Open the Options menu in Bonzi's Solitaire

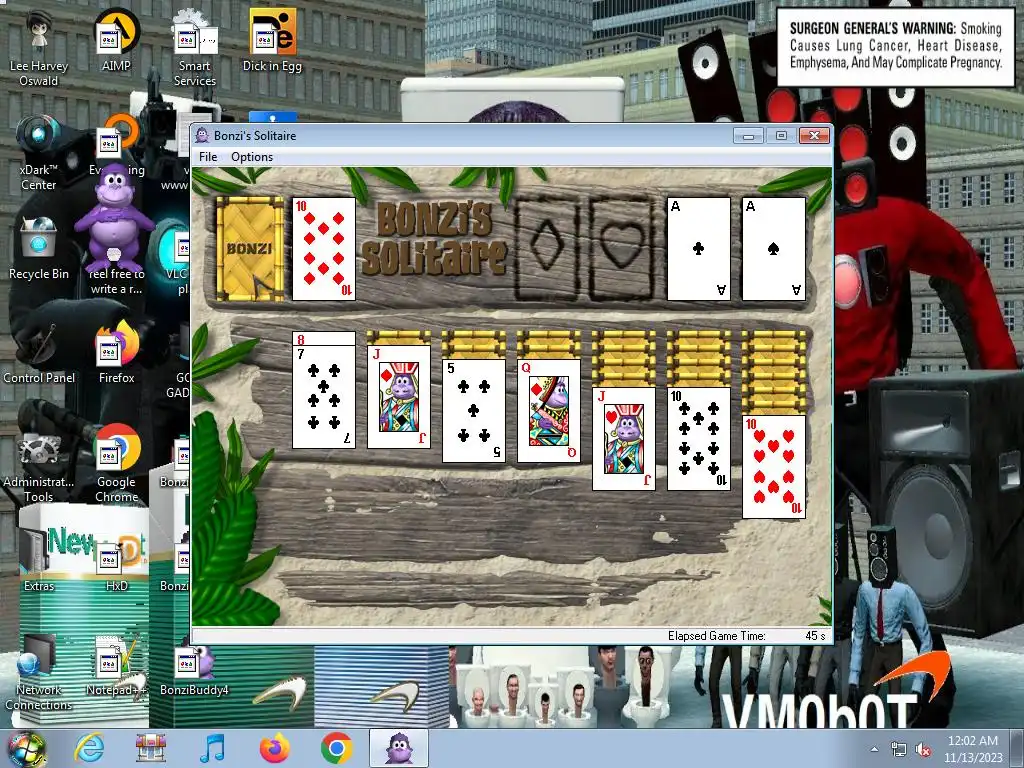click(x=251, y=157)
